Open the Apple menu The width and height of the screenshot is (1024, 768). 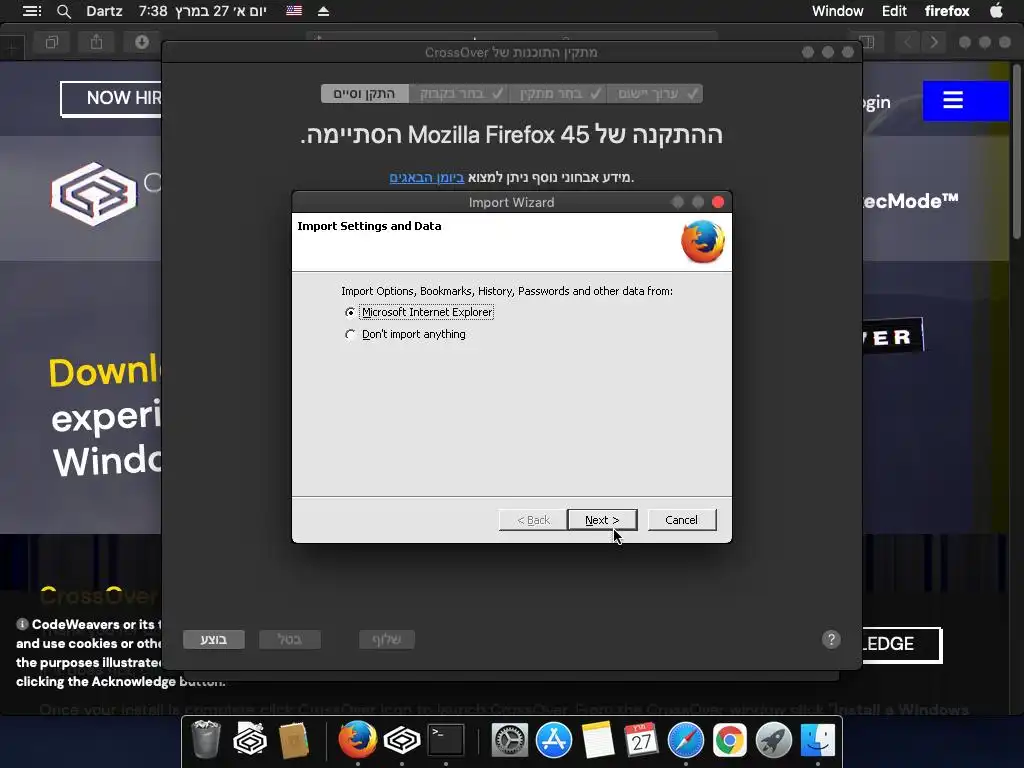[x=996, y=10]
